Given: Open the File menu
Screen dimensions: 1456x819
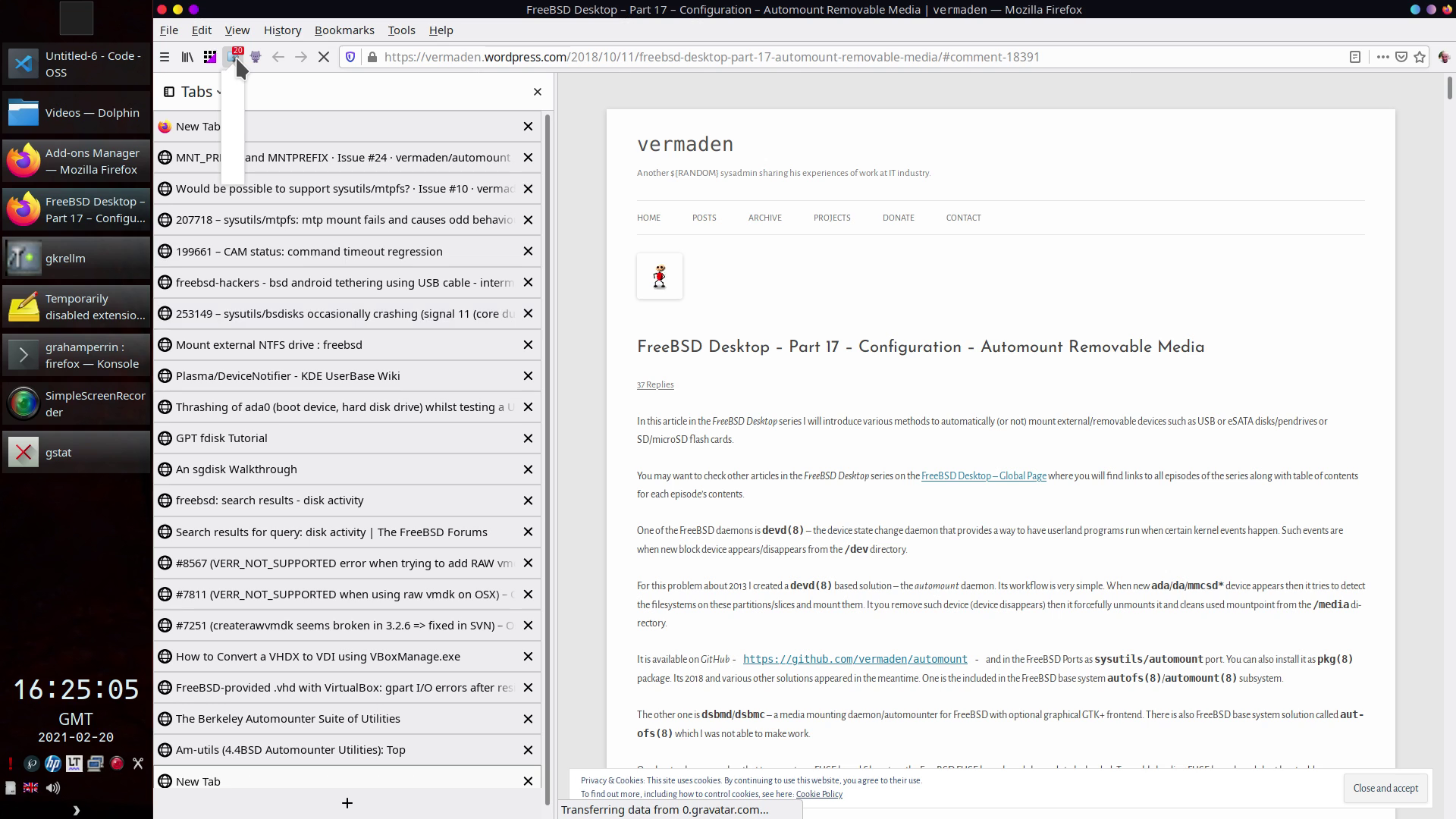Looking at the screenshot, I should point(169,30).
